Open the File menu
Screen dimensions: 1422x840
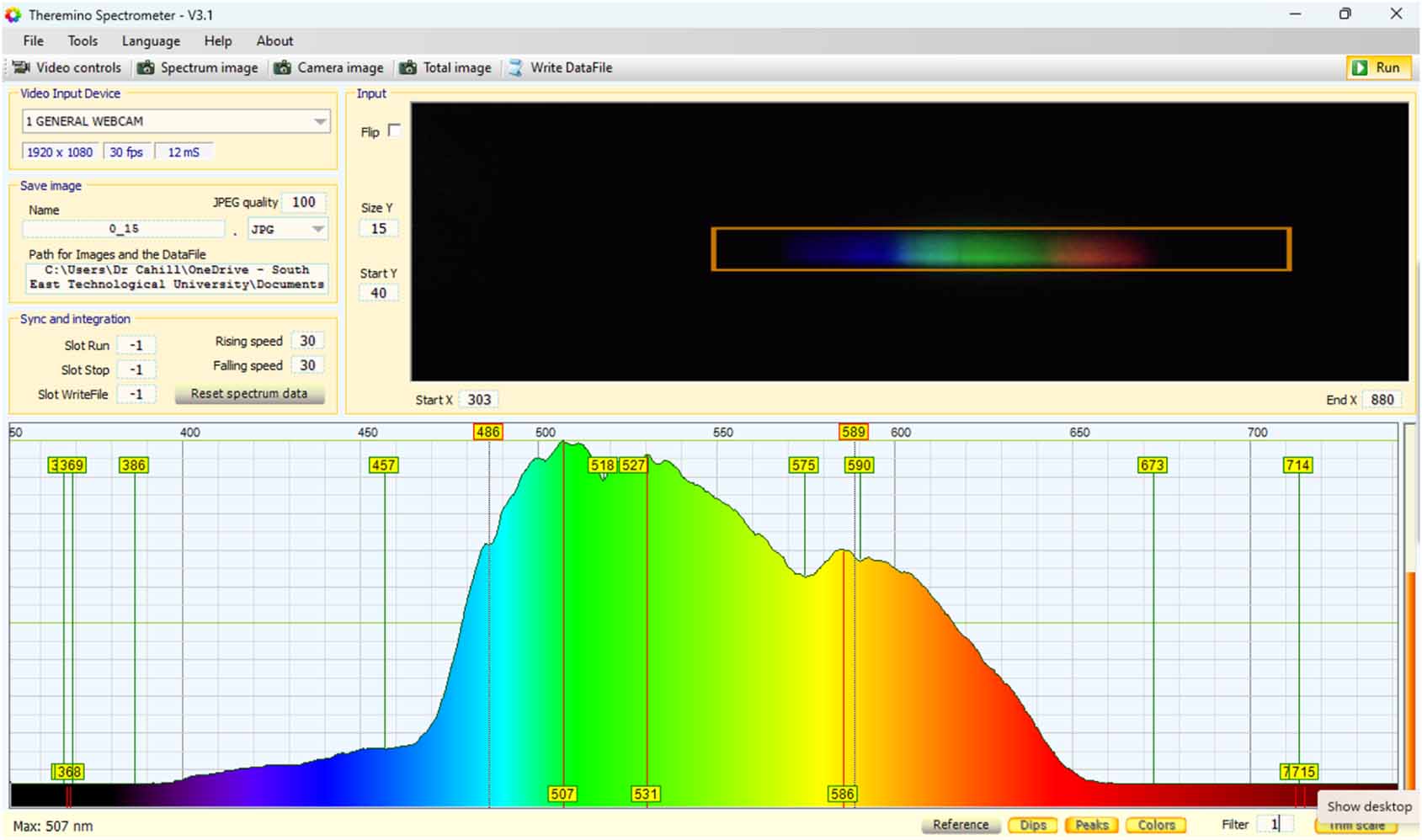click(34, 40)
